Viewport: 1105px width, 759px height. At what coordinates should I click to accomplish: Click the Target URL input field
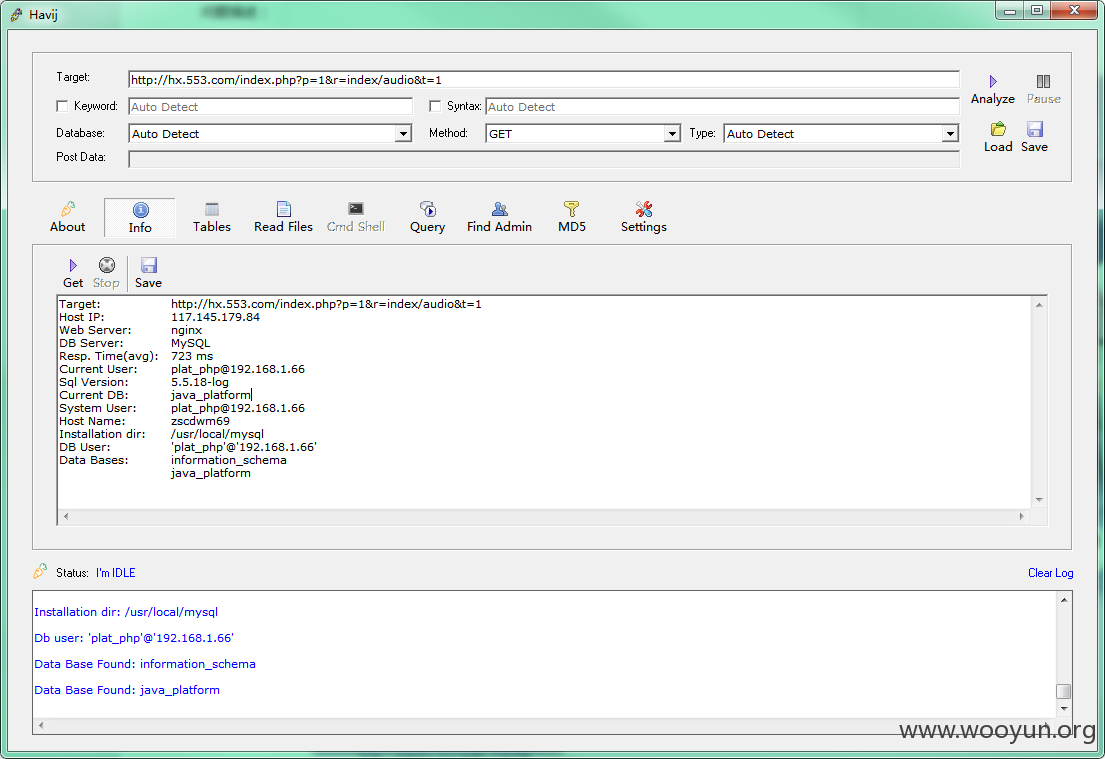coord(543,80)
